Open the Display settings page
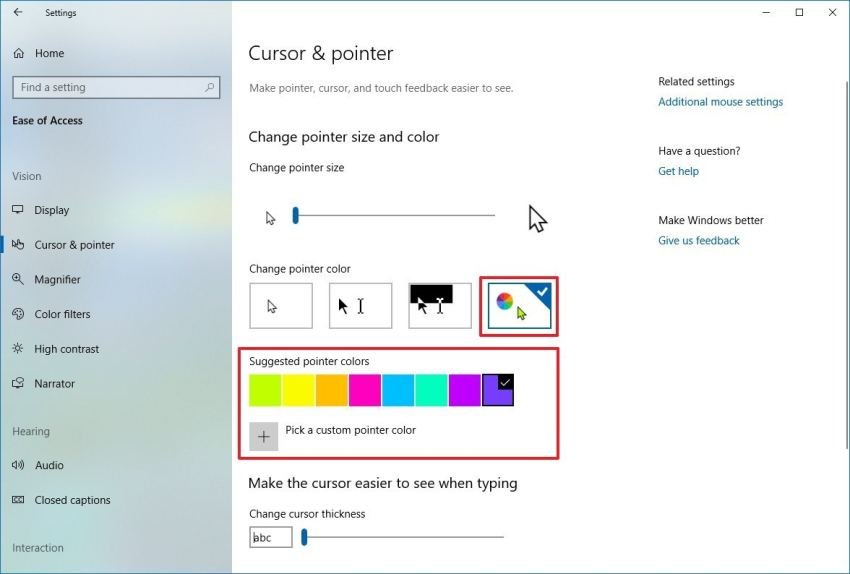This screenshot has height=574, width=850. [51, 210]
